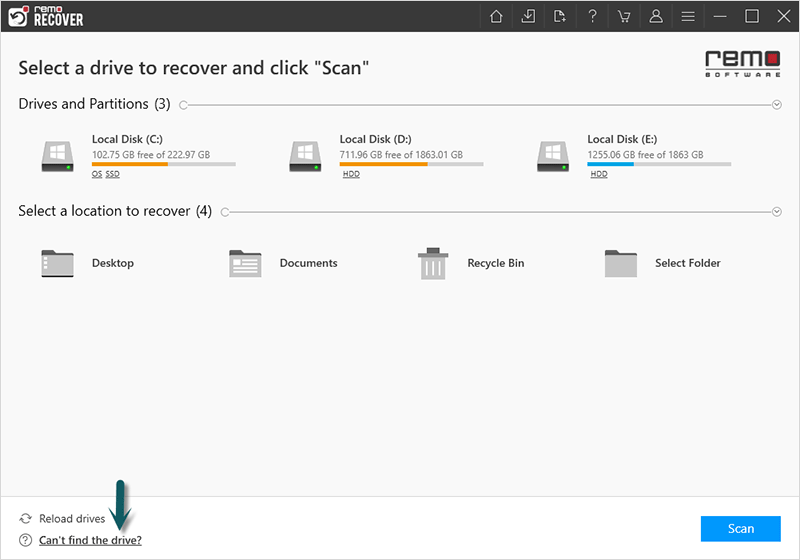Image resolution: width=800 pixels, height=560 pixels.
Task: Click the OS tag under Local Disk (C:)
Action: tap(97, 174)
